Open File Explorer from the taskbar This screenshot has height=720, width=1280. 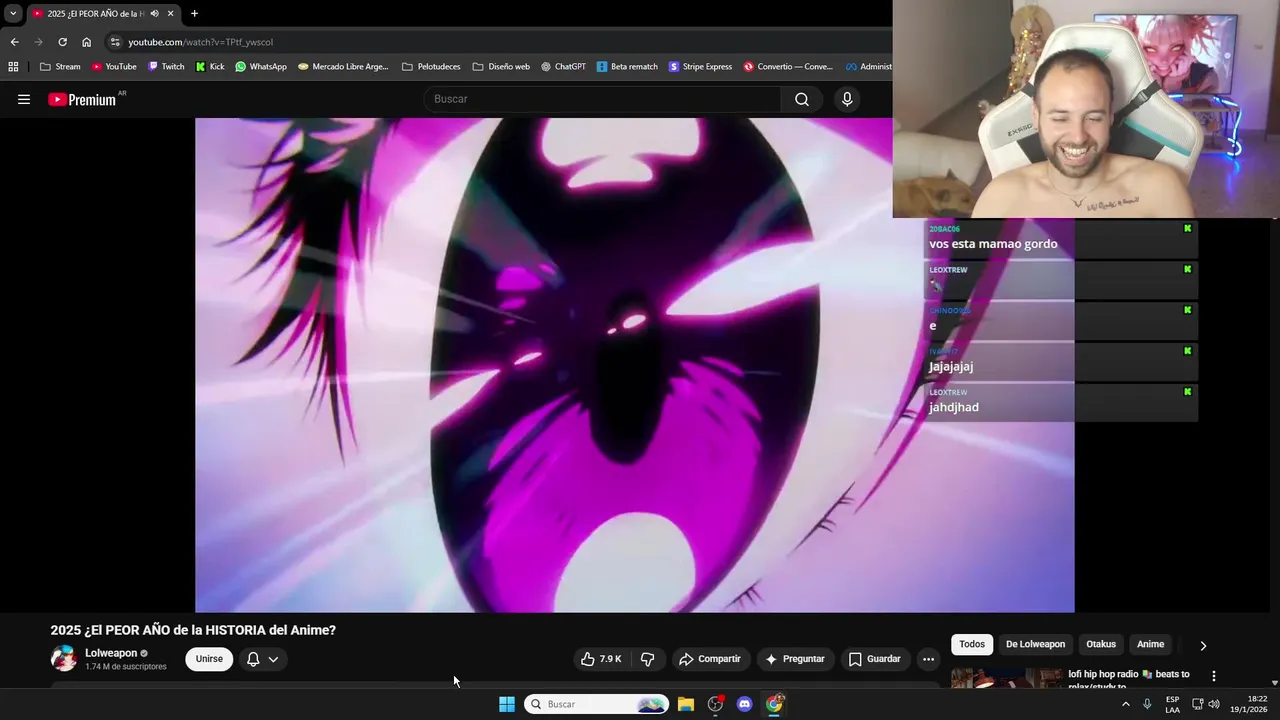click(x=686, y=704)
